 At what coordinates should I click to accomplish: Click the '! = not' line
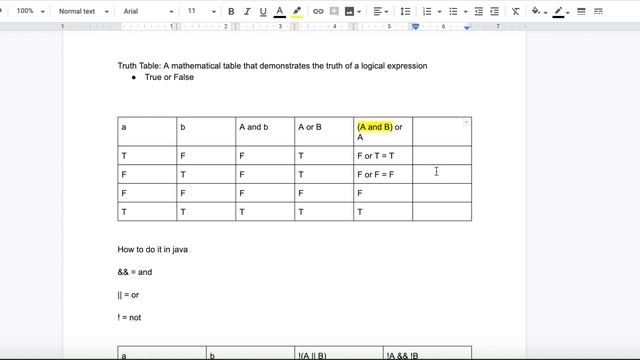129,318
